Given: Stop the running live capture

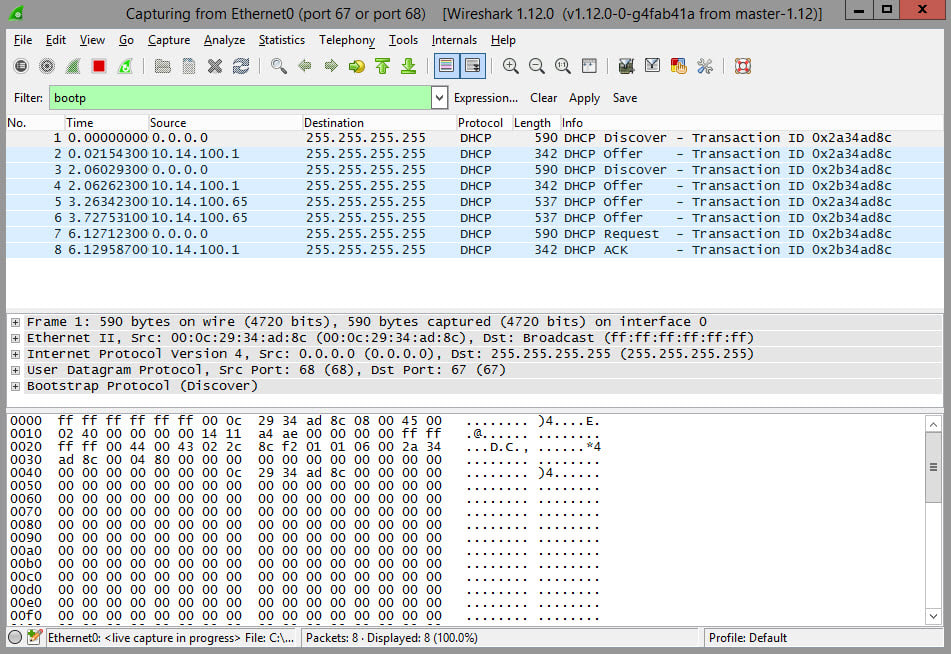Looking at the screenshot, I should (99, 66).
